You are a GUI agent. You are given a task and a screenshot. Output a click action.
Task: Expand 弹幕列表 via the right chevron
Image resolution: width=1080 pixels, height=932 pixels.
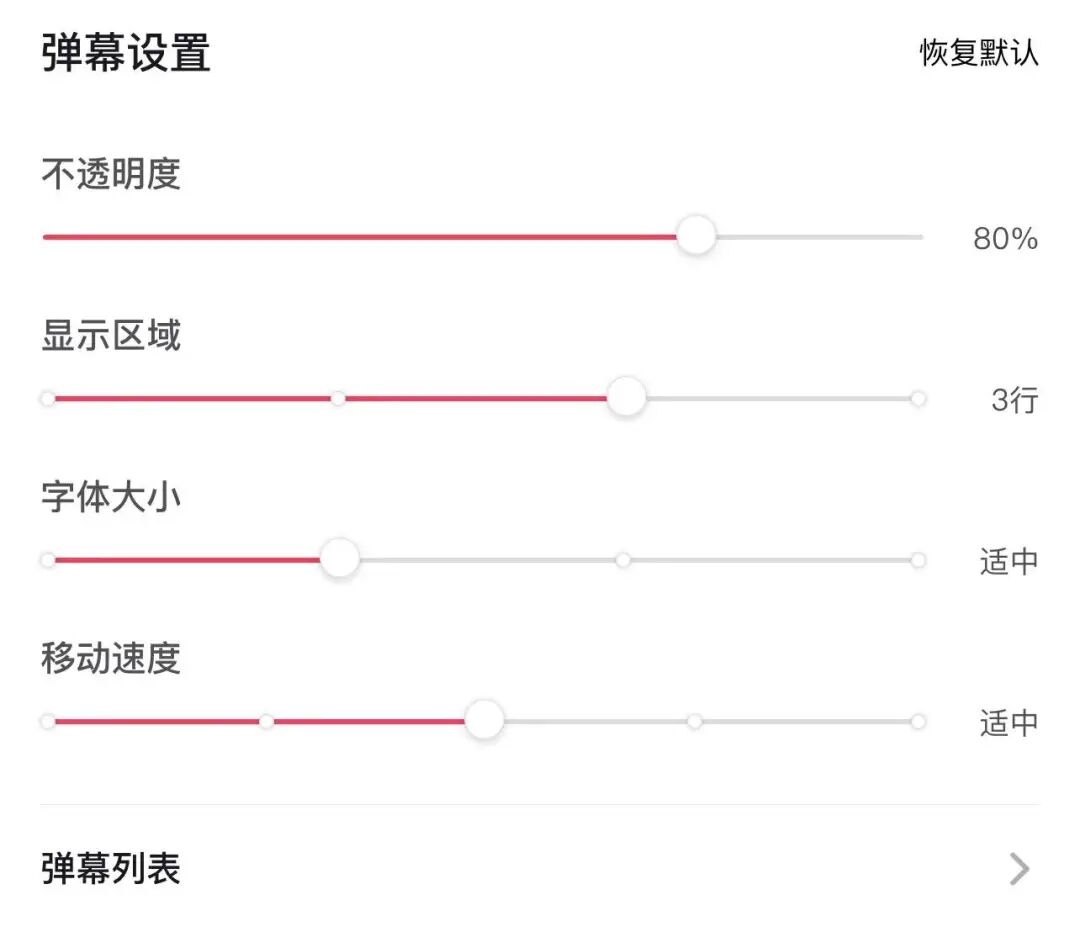click(1018, 868)
